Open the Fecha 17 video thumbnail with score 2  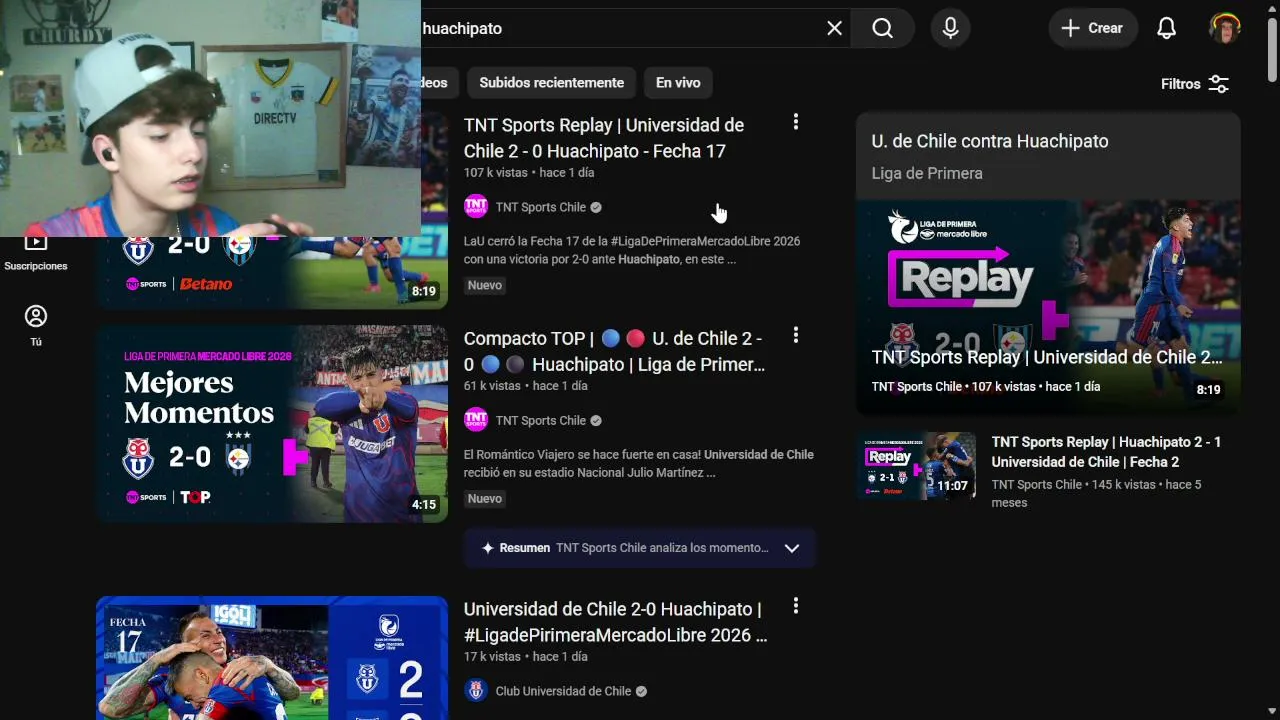click(x=272, y=658)
